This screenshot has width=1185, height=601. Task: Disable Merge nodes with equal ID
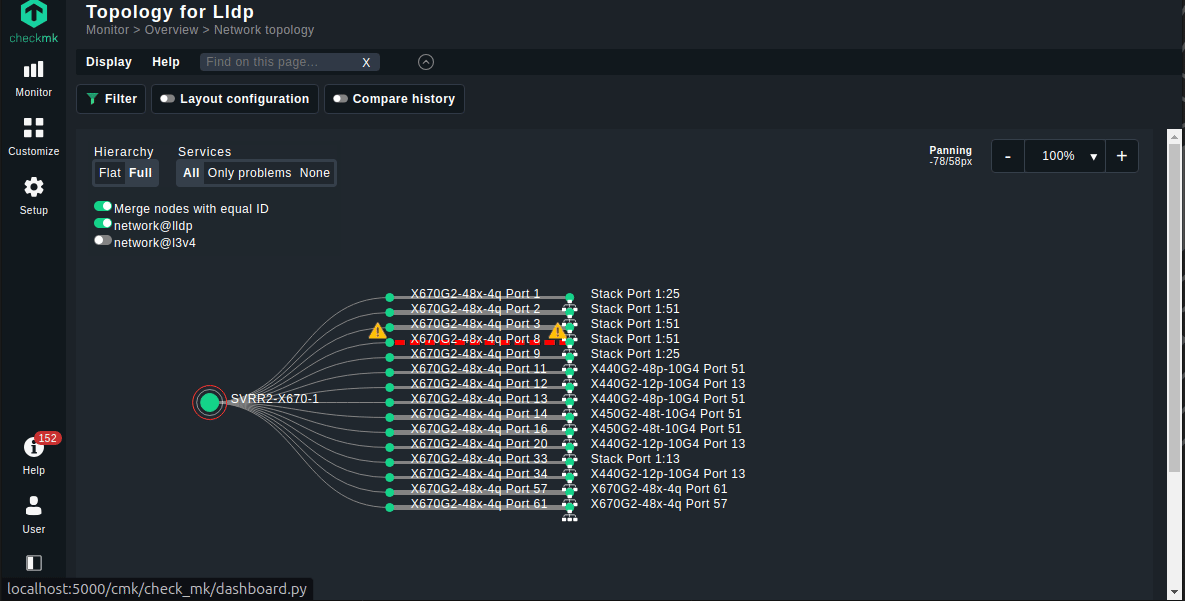[103, 206]
